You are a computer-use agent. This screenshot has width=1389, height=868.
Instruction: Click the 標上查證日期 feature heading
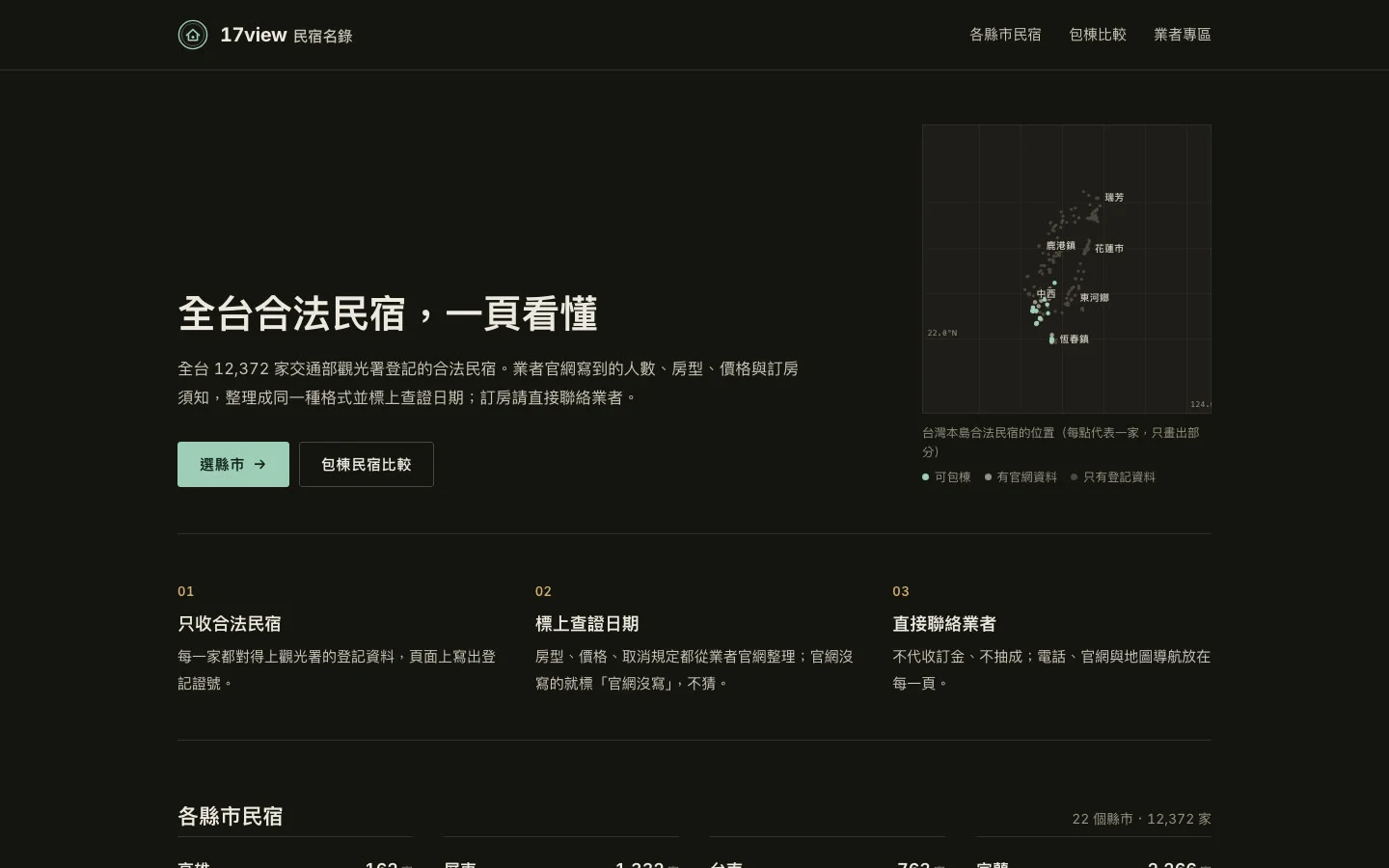(587, 623)
